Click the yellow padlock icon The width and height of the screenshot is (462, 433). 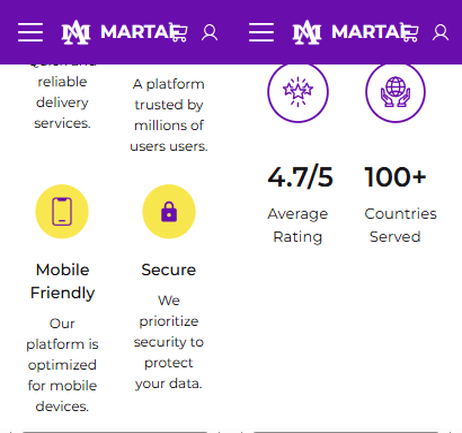(x=169, y=212)
